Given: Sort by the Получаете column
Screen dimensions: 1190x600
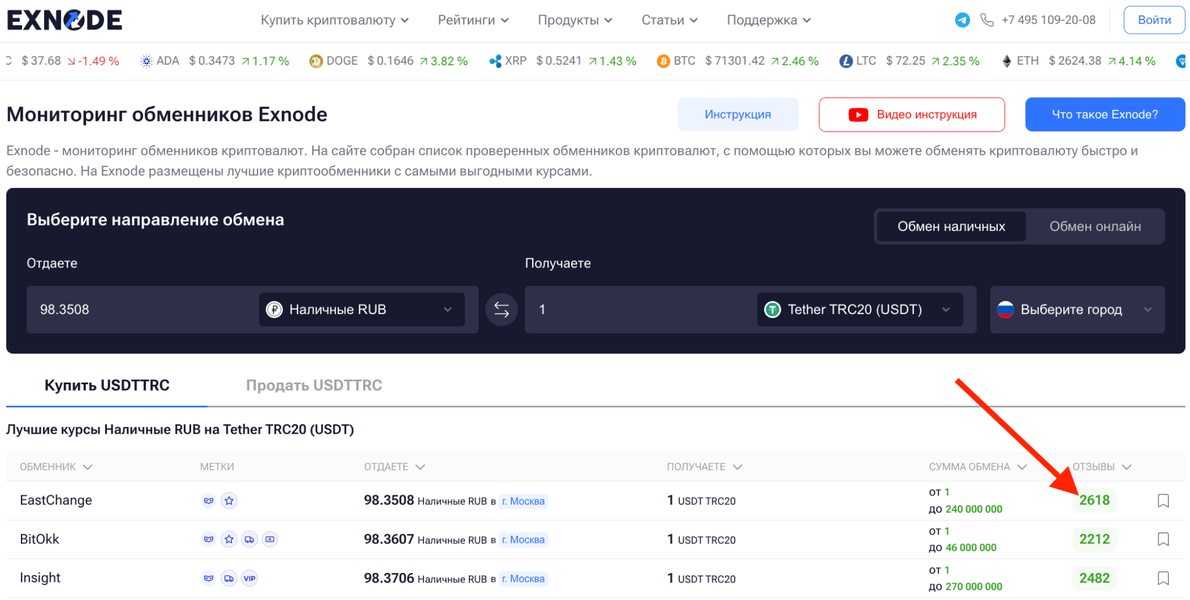Looking at the screenshot, I should point(704,466).
